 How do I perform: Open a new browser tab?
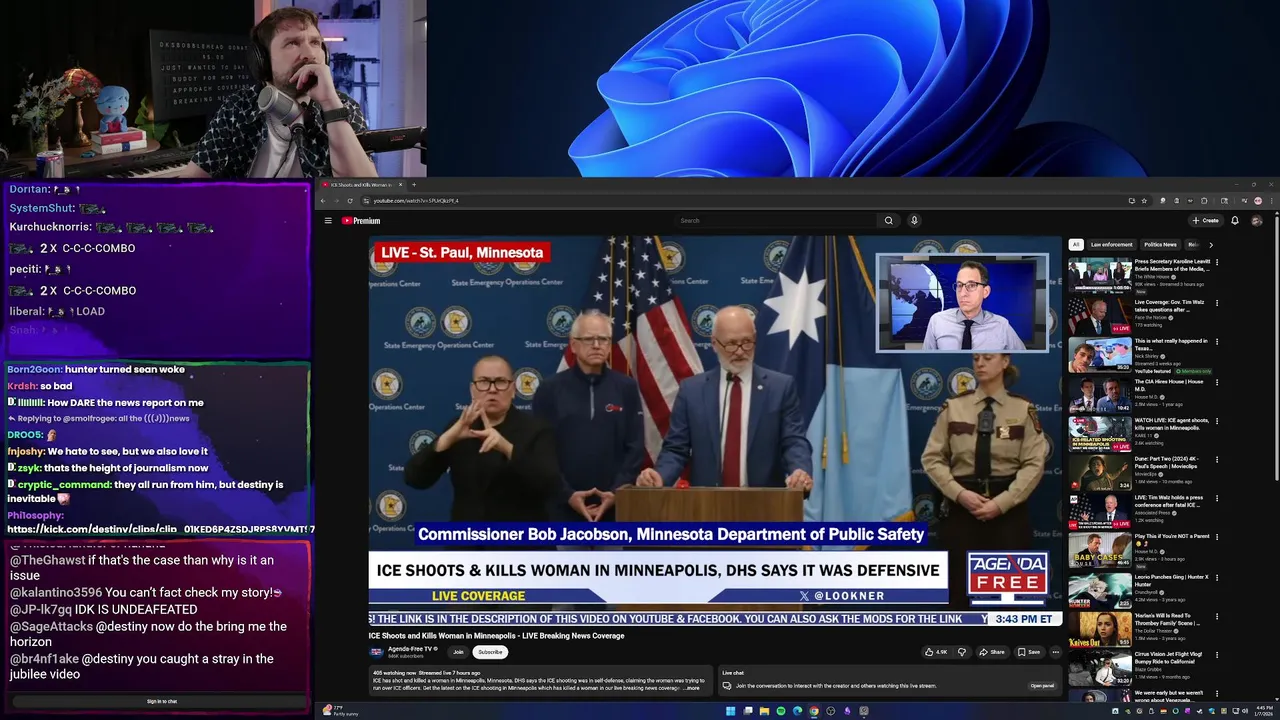(414, 184)
